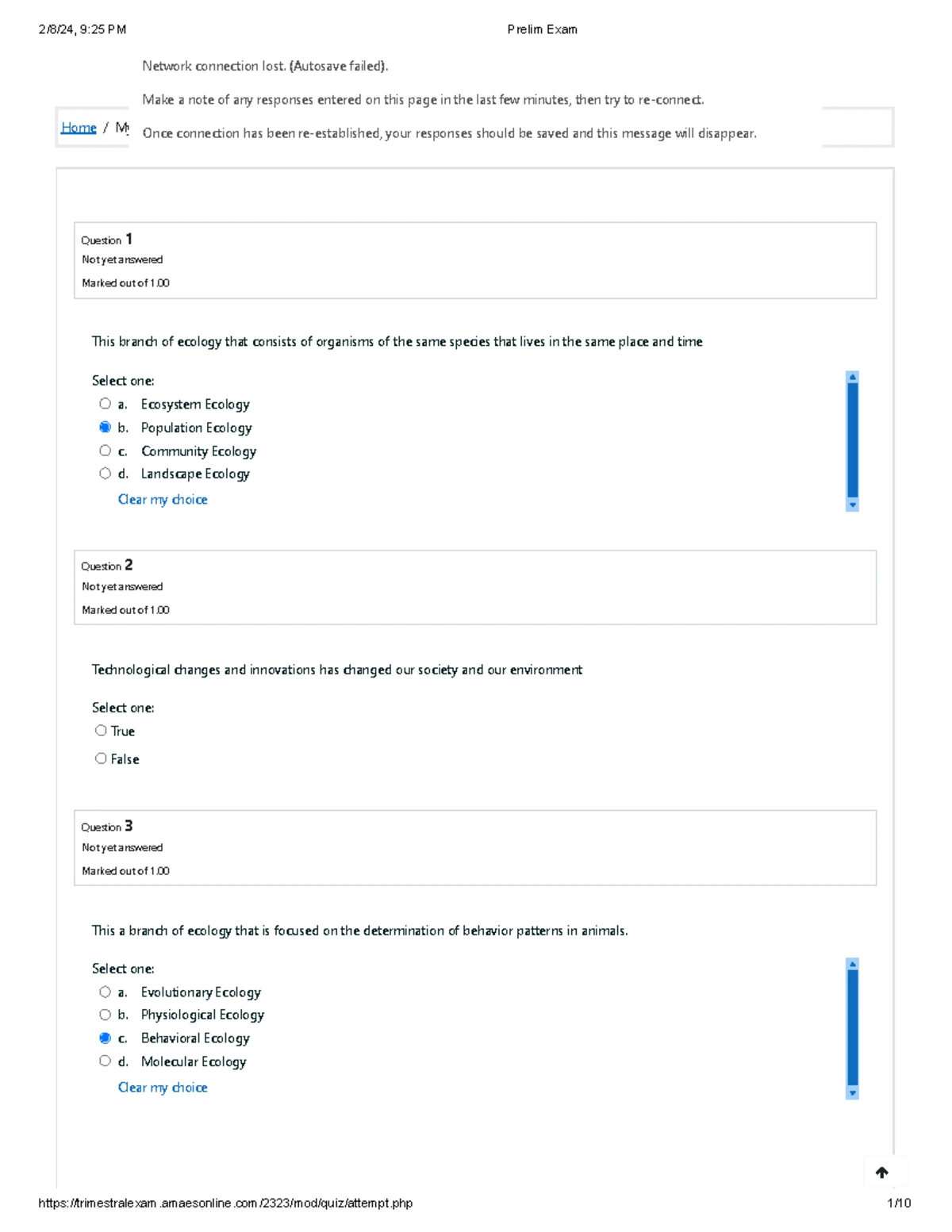Choose Community Ecology answer
This screenshot has height=1232, width=952.
pos(105,451)
